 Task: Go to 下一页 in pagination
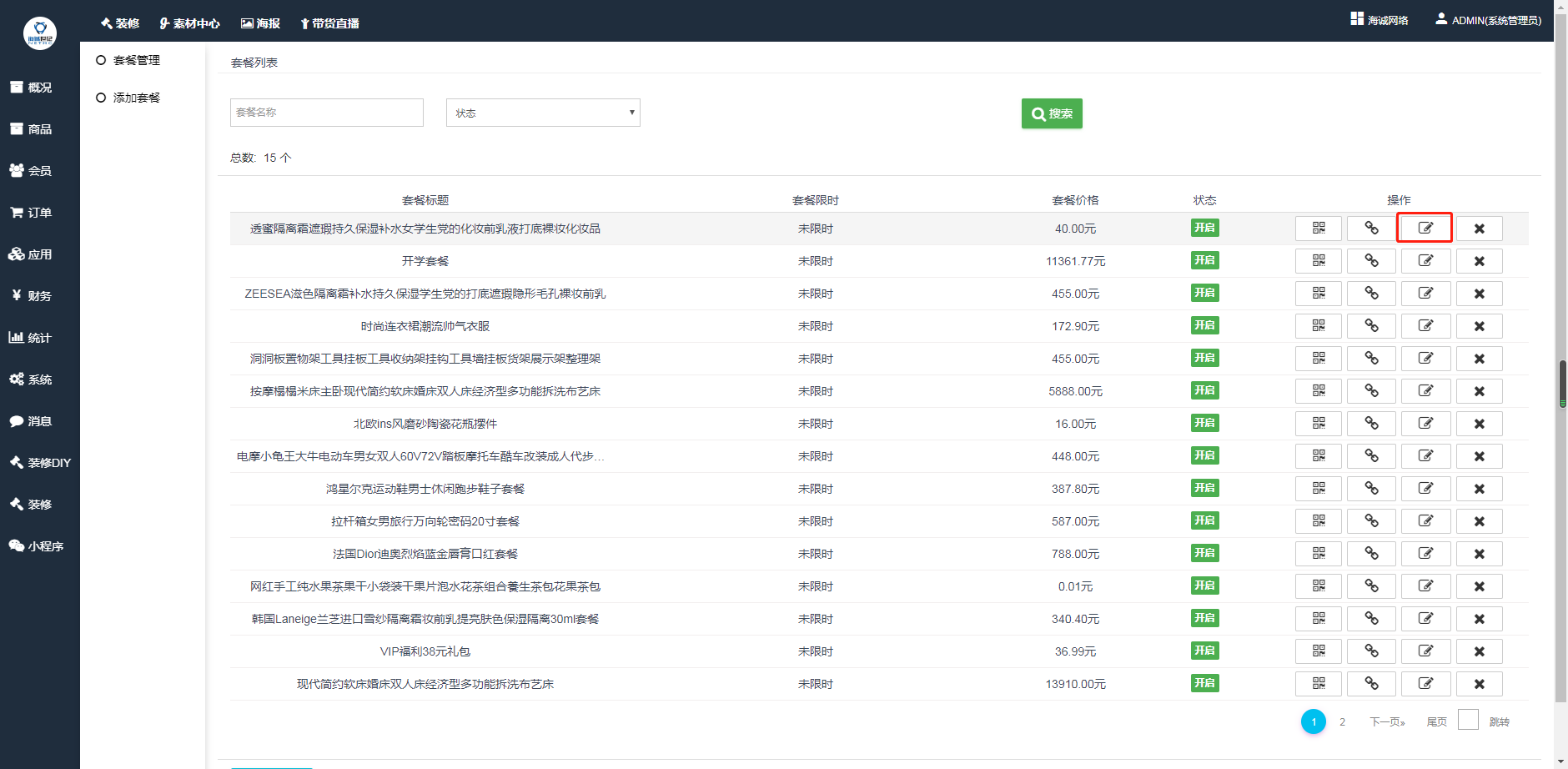click(x=1386, y=721)
